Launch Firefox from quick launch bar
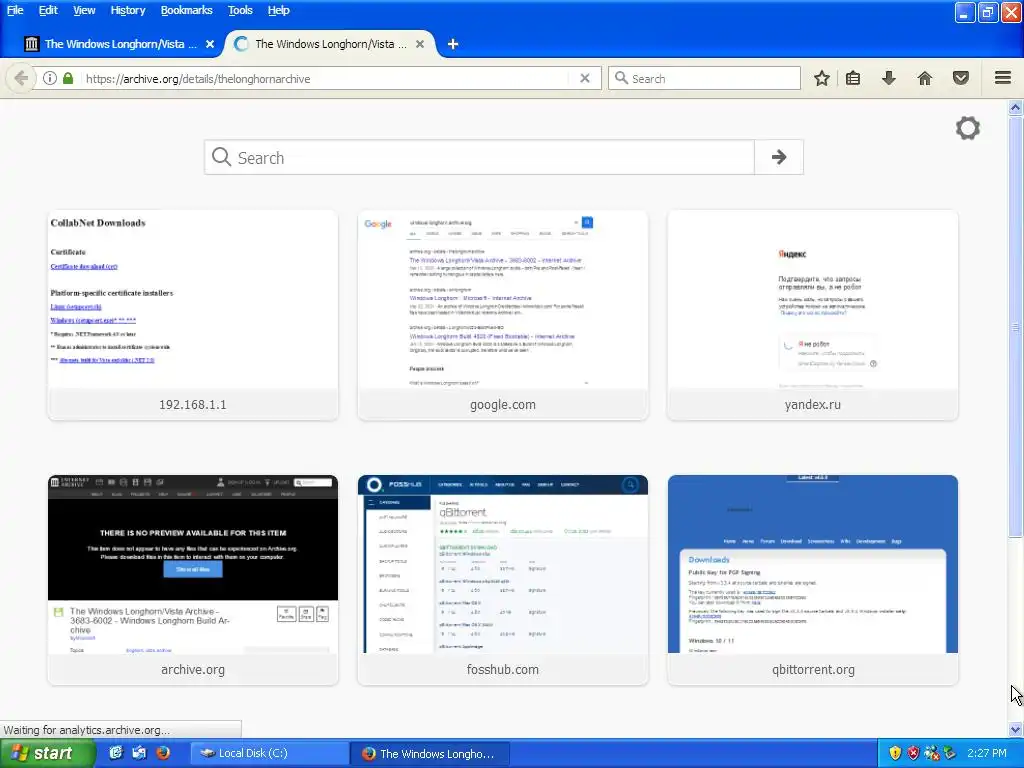The height and width of the screenshot is (768, 1024). click(x=163, y=753)
